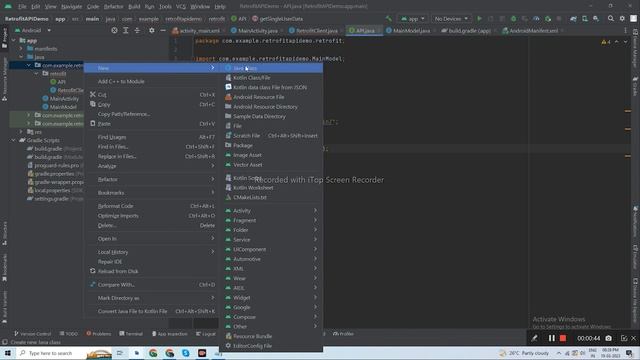Collapse the manifests folder tree node
640x360 pixels.
click(x=21, y=49)
